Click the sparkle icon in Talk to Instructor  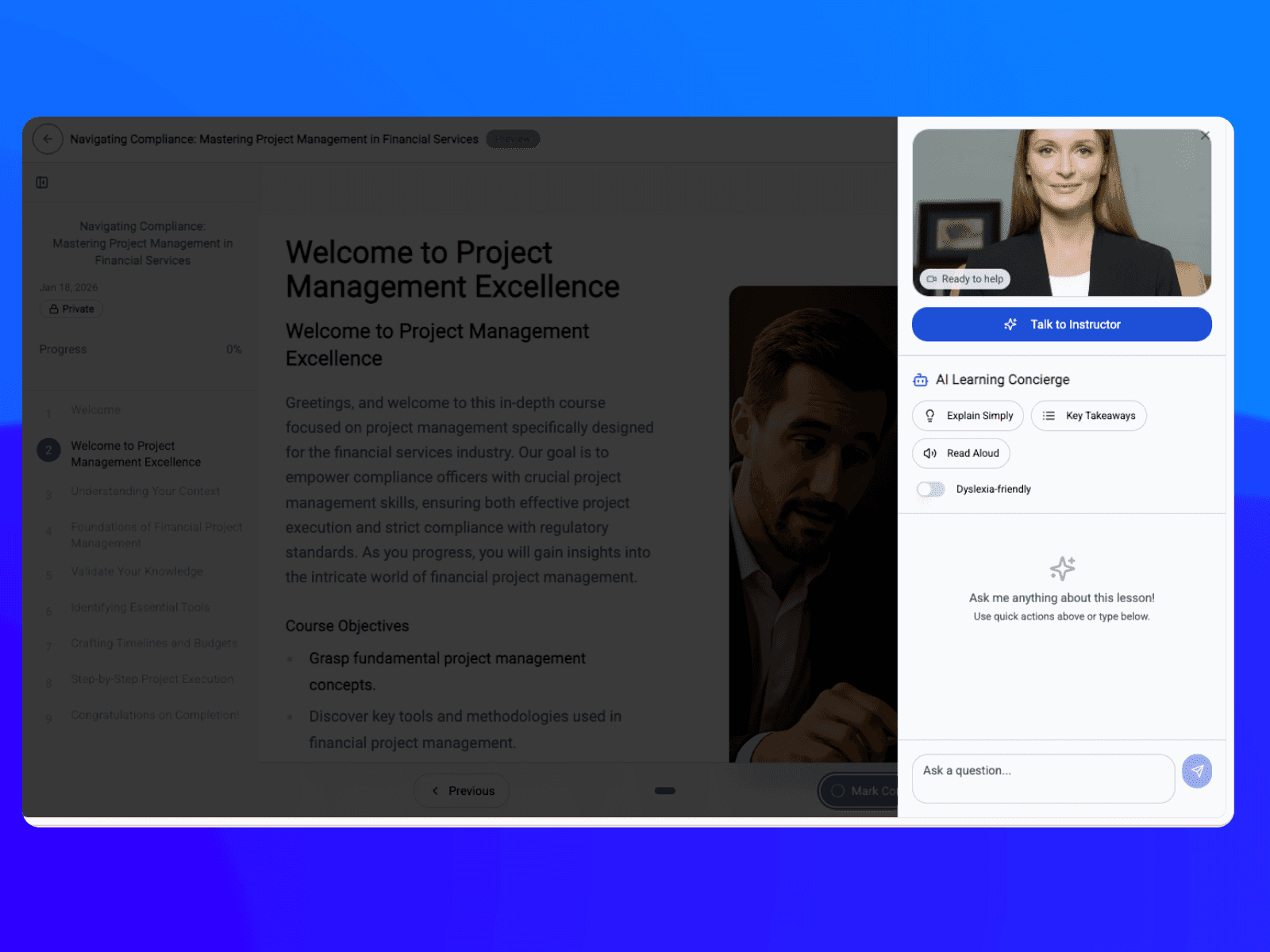pos(1010,324)
